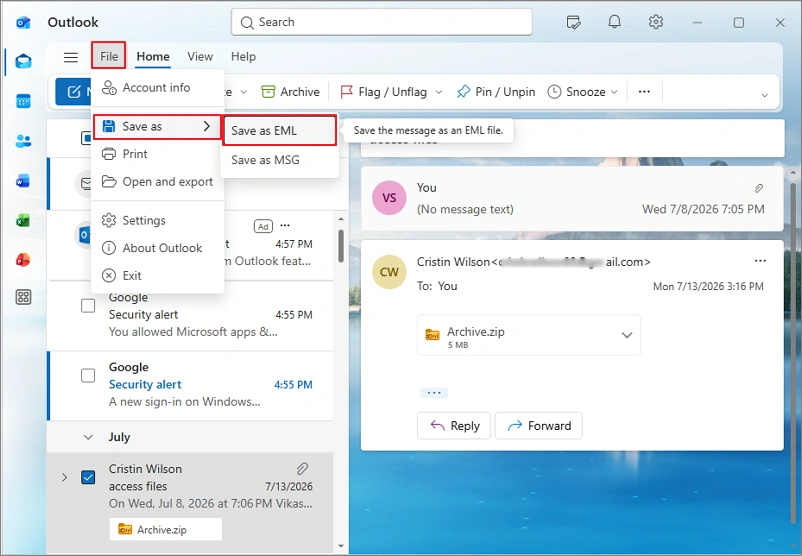This screenshot has height=556, width=802.
Task: Open the notifications bell
Action: click(614, 22)
